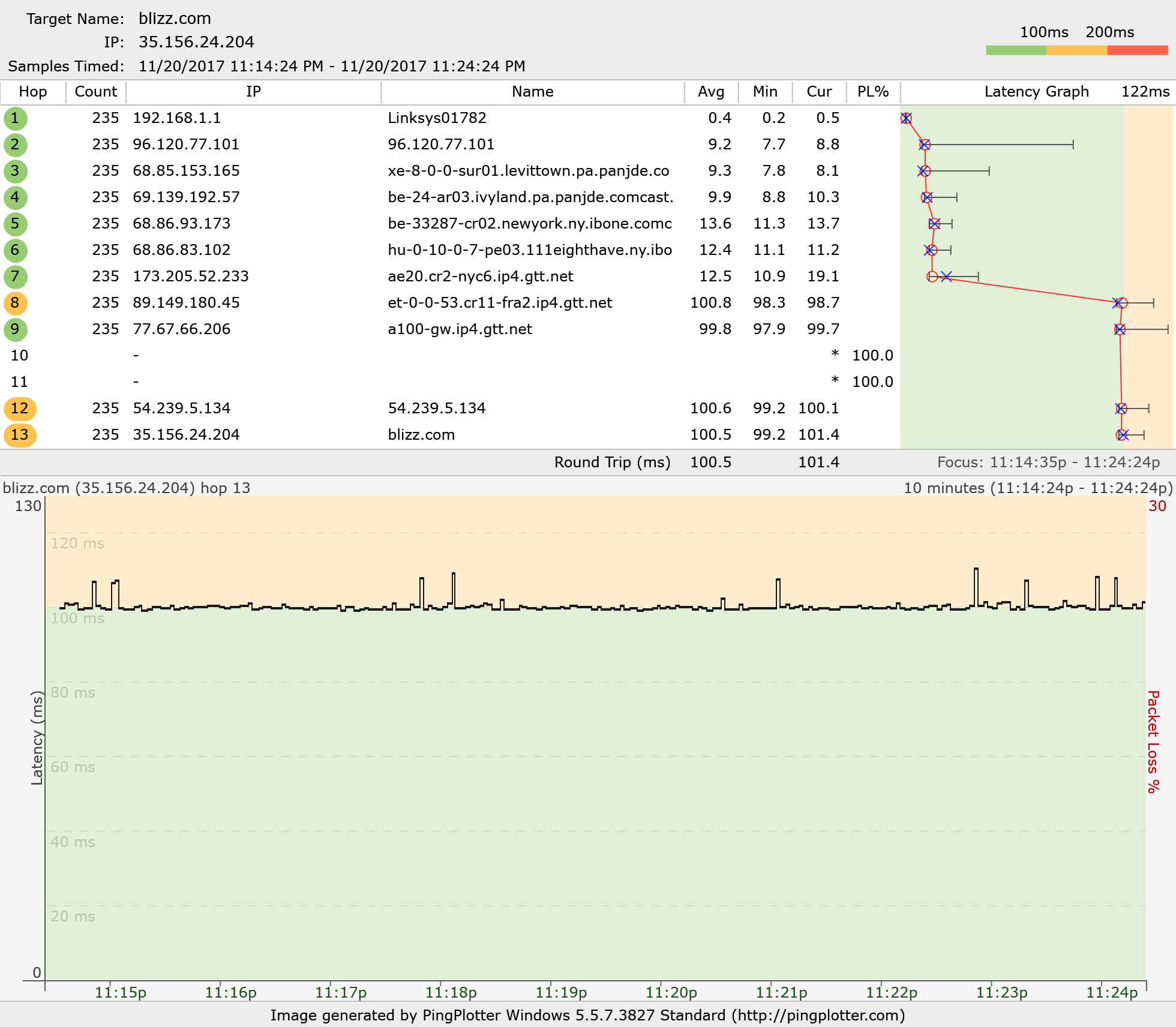Select the green hop 7 circle icon

tap(15, 277)
